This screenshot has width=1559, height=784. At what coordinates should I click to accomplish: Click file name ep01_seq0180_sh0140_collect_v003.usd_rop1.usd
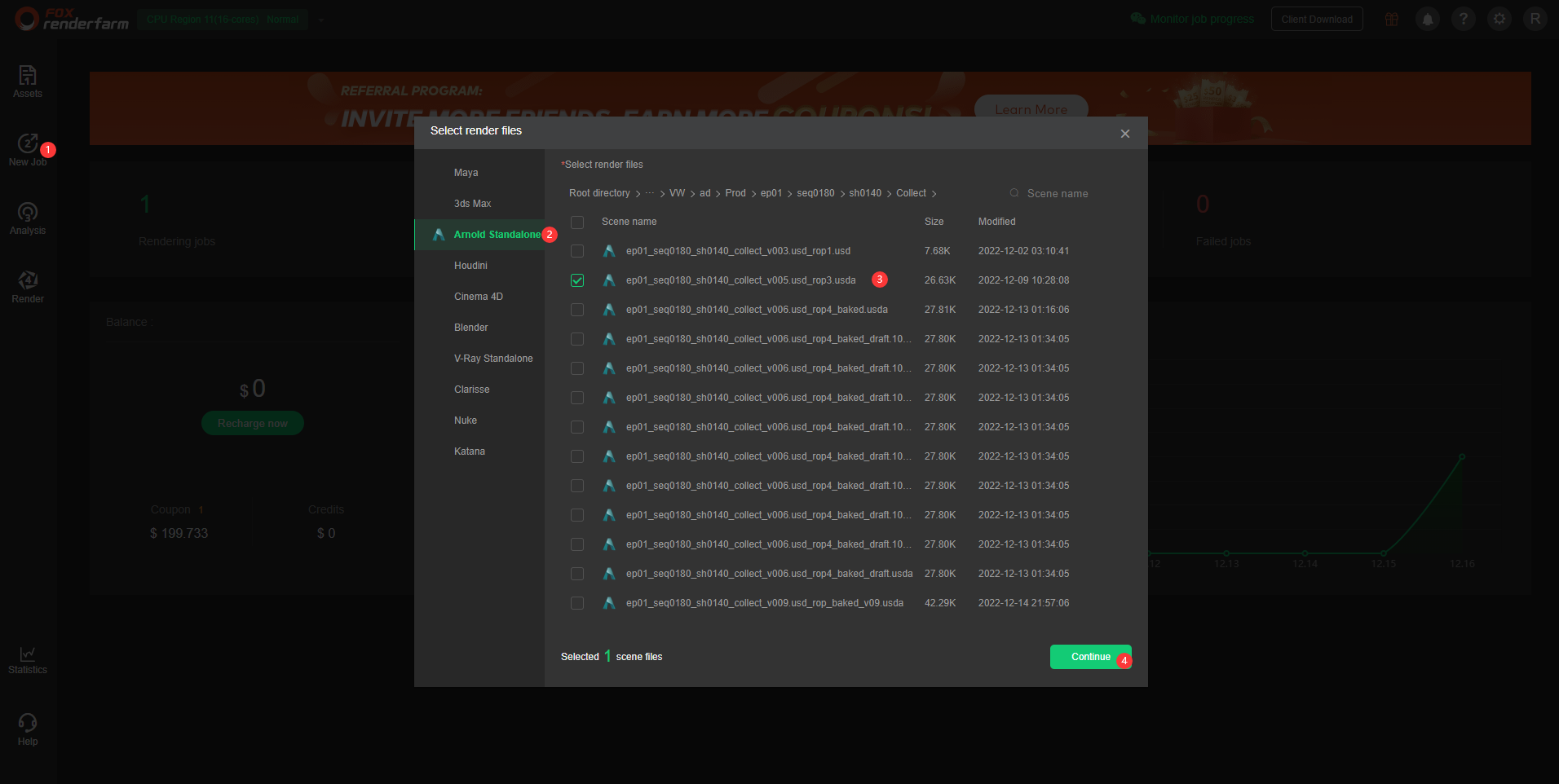click(738, 251)
